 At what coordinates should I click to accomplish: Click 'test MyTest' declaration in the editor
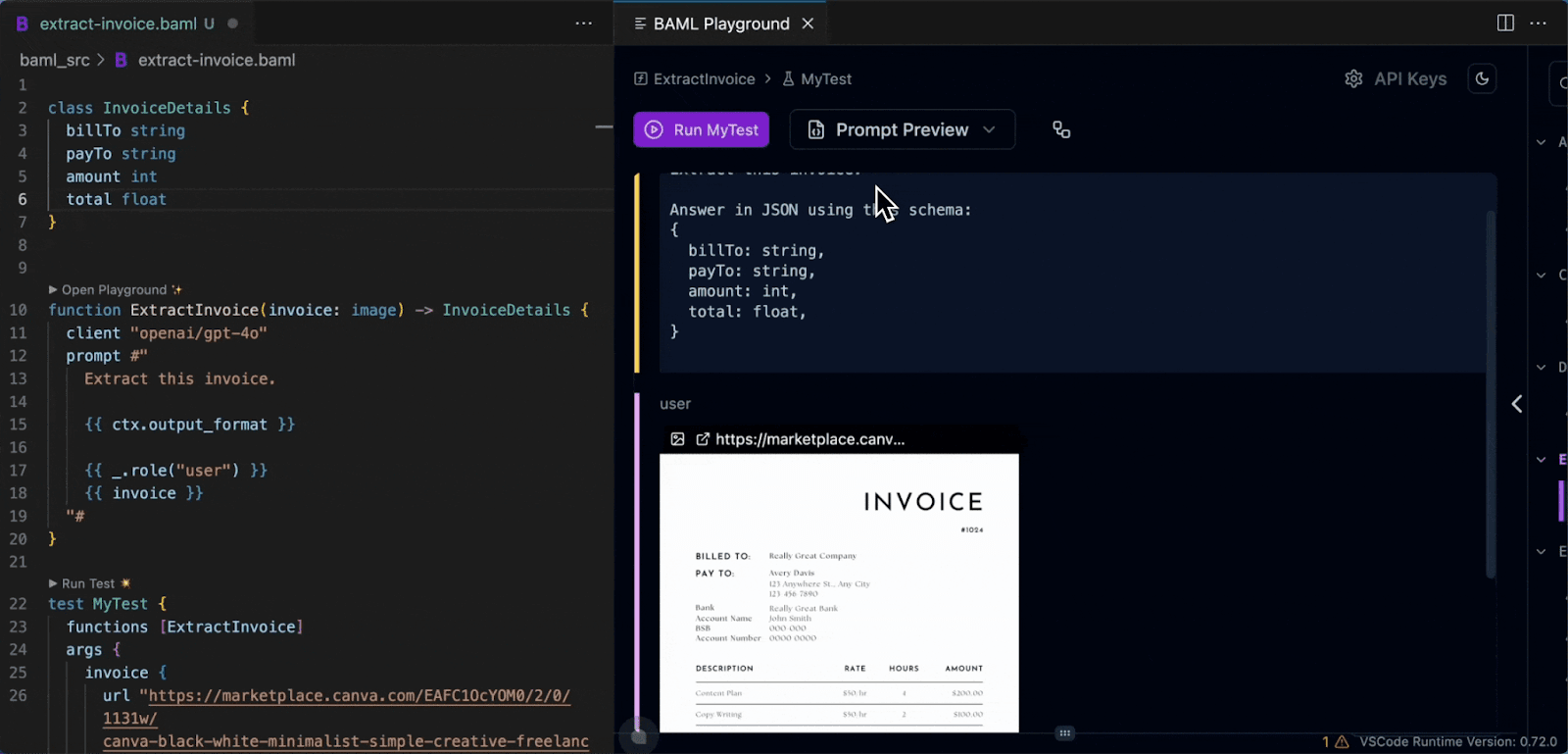(x=98, y=604)
